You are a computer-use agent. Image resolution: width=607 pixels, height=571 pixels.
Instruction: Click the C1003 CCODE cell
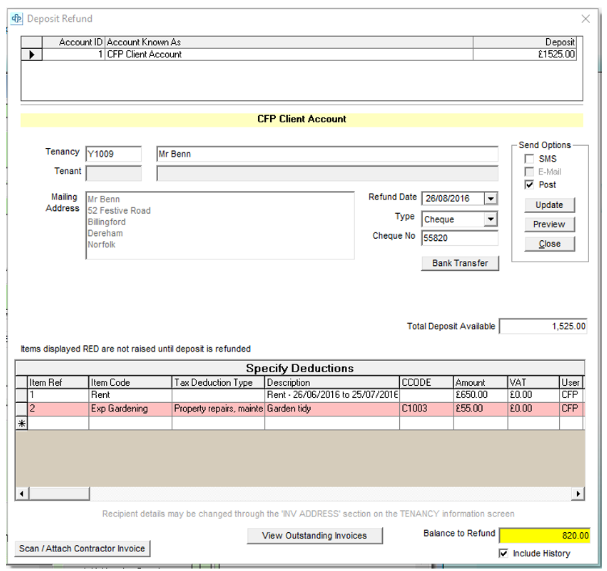click(426, 409)
